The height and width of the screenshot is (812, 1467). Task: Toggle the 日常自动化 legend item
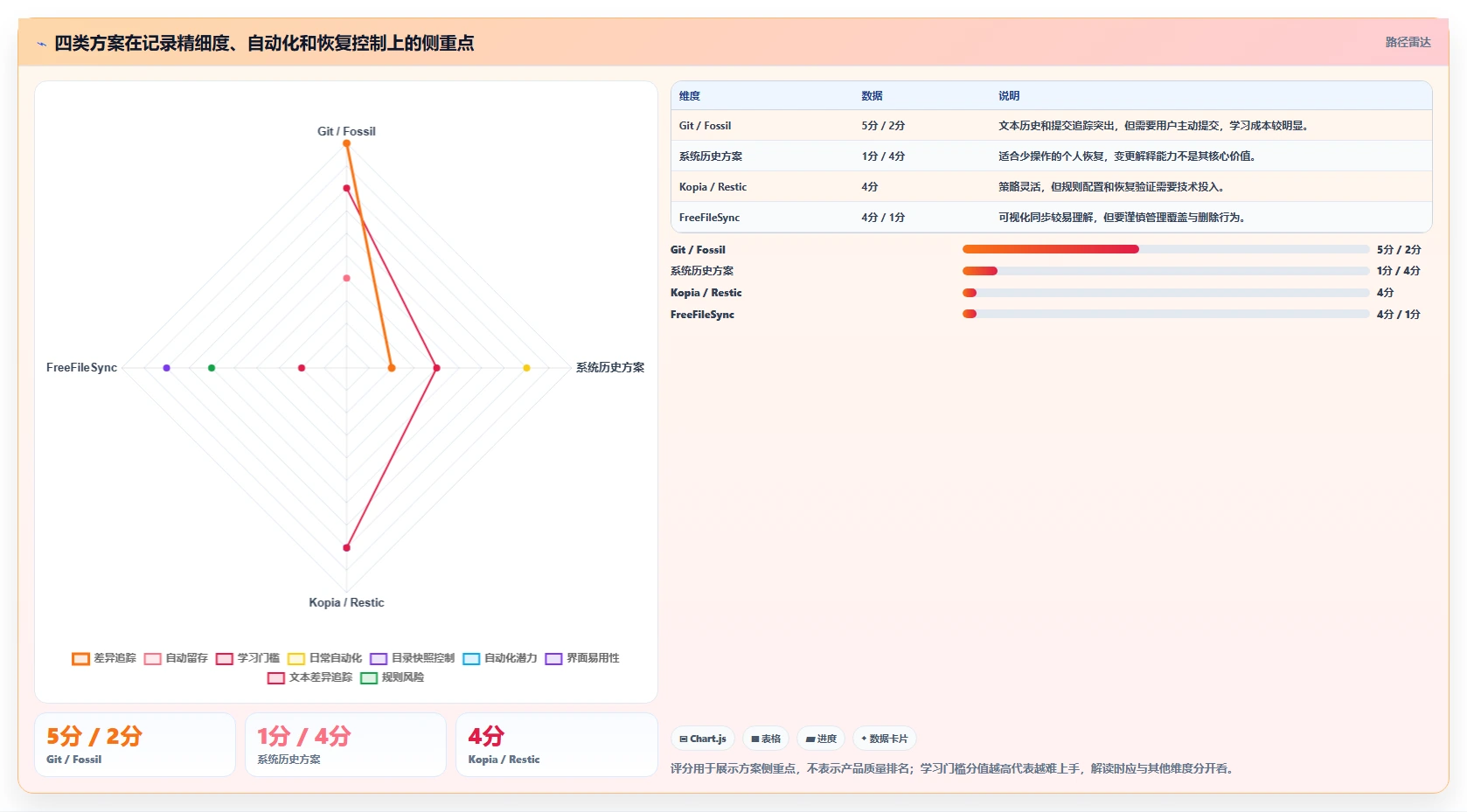(x=324, y=658)
